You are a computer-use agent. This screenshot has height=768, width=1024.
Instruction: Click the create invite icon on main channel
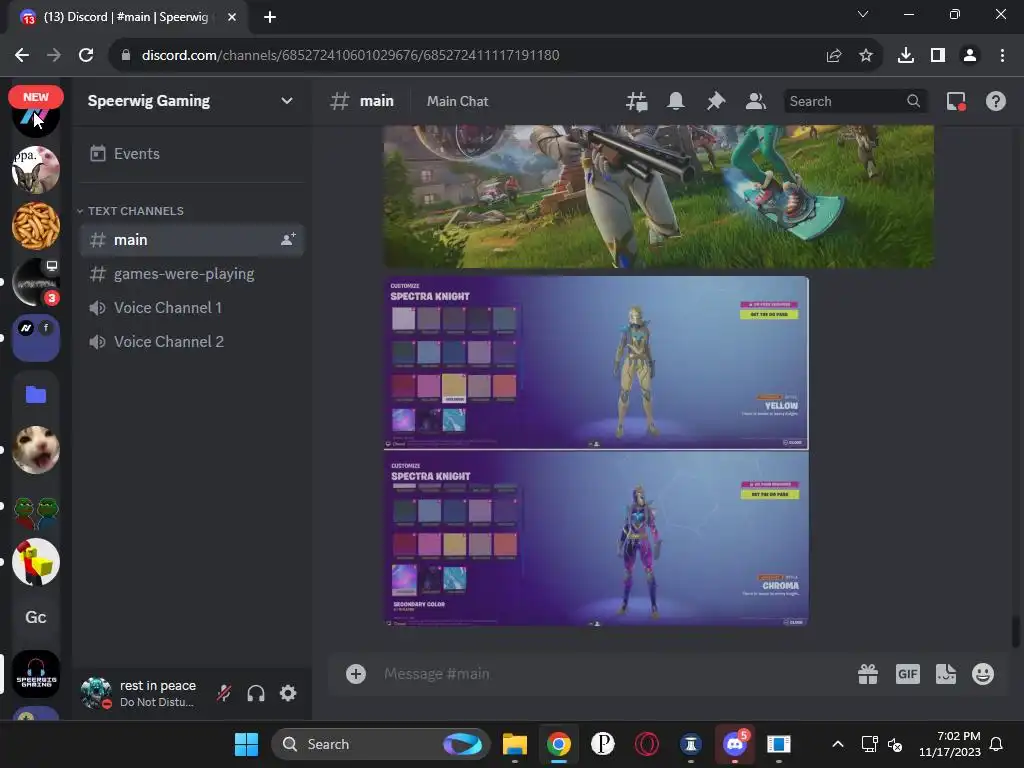[288, 240]
